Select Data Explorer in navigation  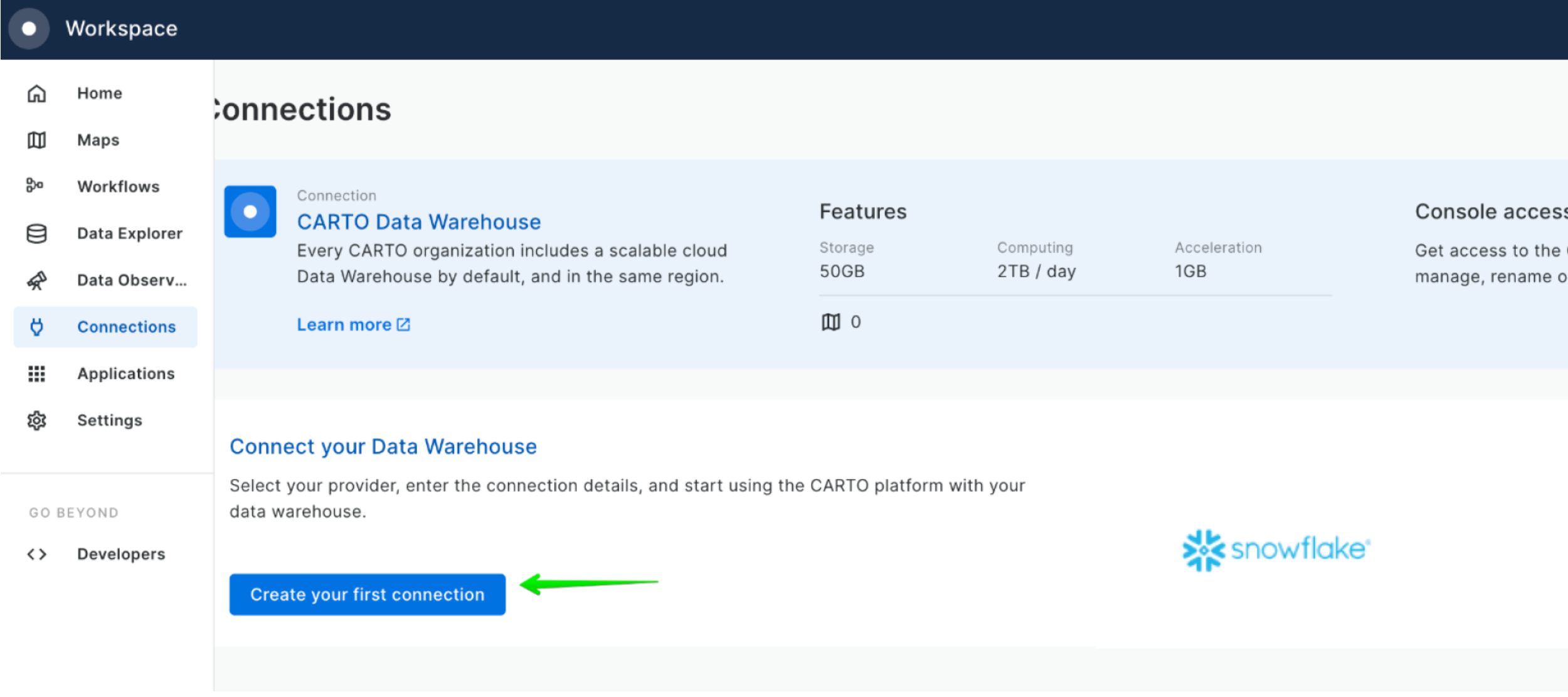(129, 233)
